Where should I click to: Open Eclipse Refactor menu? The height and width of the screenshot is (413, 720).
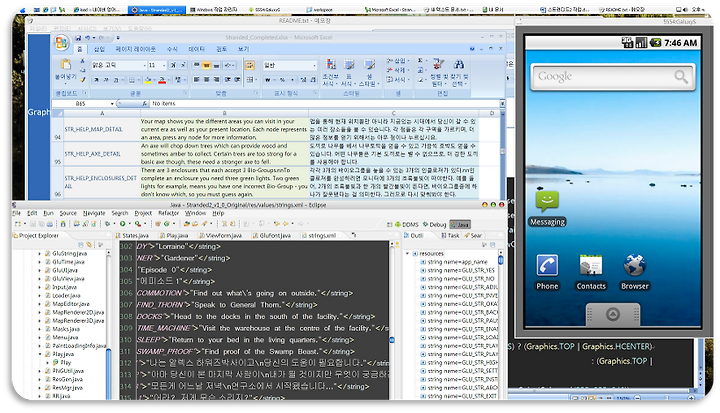(169, 213)
